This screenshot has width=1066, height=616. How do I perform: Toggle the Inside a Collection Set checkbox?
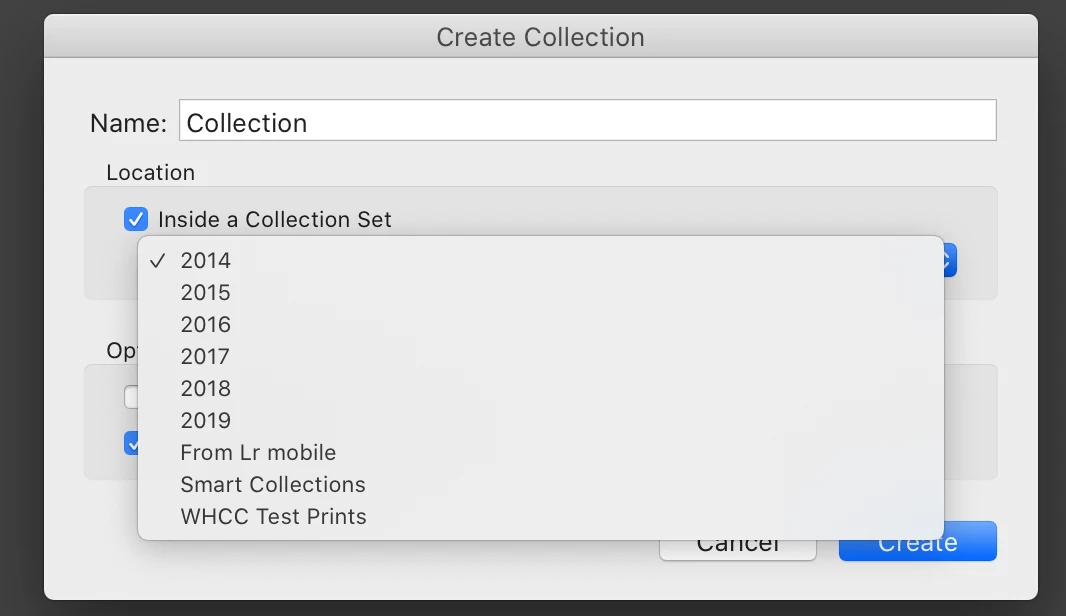pos(136,219)
